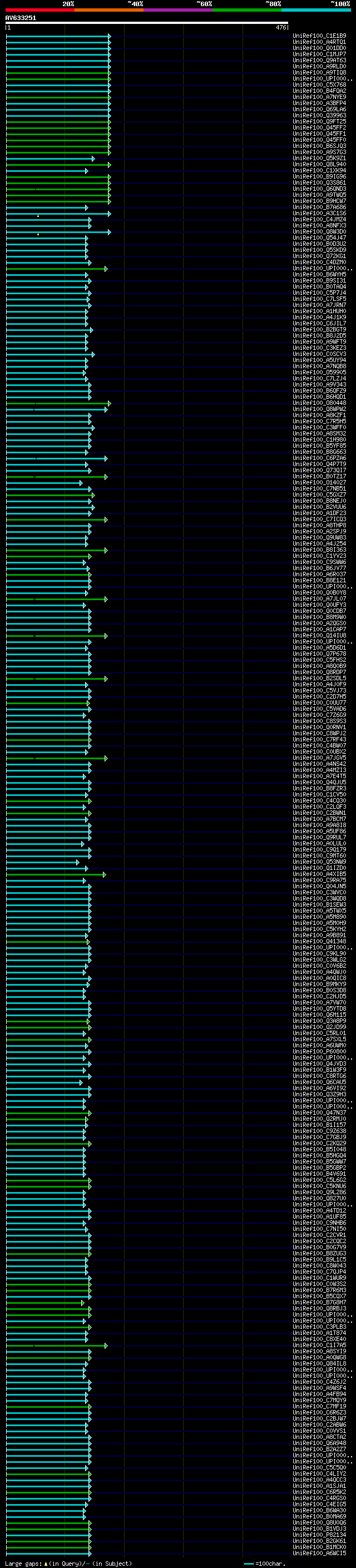This screenshot has height=1568, width=356.
Task: Select the UniRef100_A5UY94 label
Action: click(319, 360)
